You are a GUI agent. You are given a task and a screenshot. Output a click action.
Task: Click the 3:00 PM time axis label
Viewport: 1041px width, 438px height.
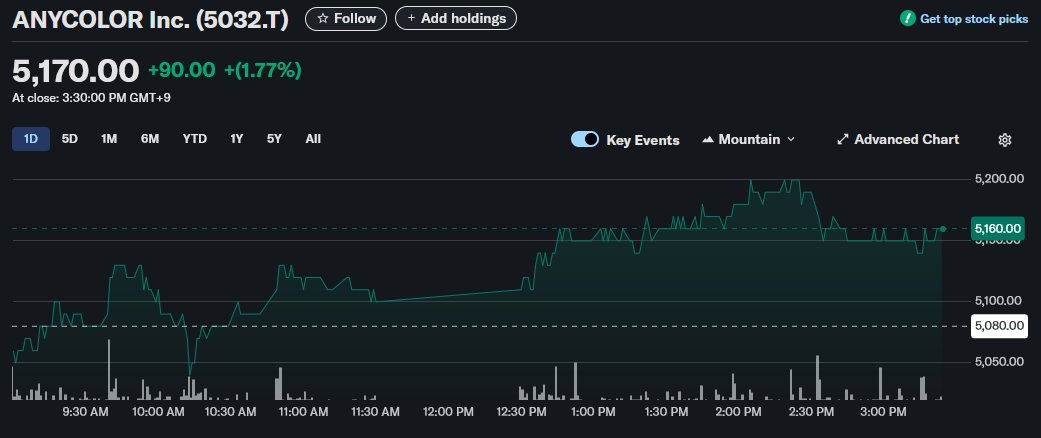pyautogui.click(x=882, y=412)
